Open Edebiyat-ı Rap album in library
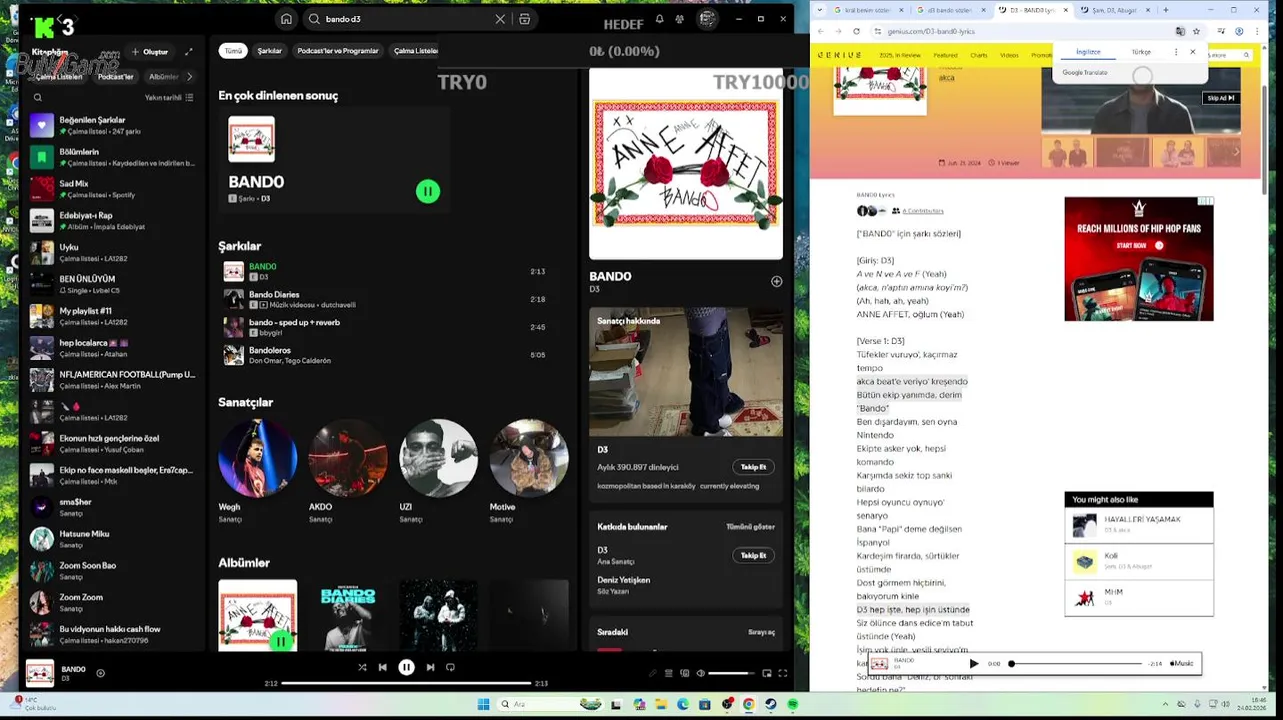The width and height of the screenshot is (1283, 720). (x=112, y=221)
